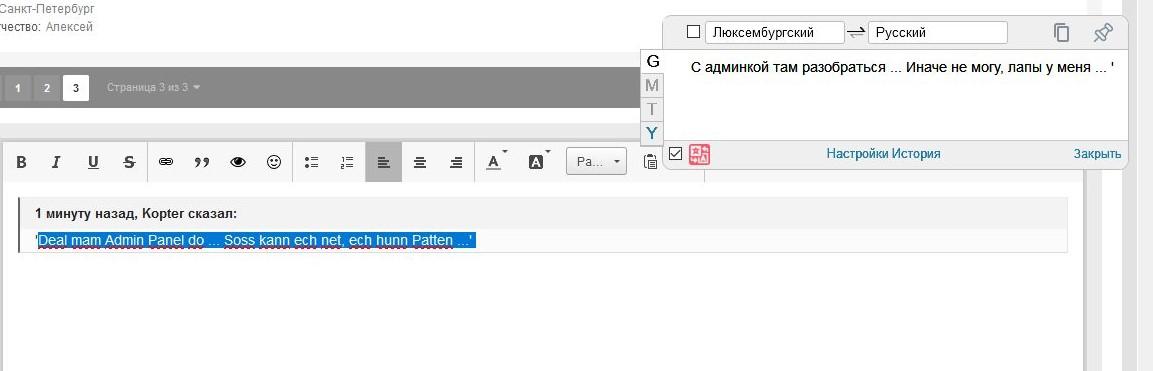The width and height of the screenshot is (1153, 371).
Task: Insert a quote block
Action: click(201, 162)
